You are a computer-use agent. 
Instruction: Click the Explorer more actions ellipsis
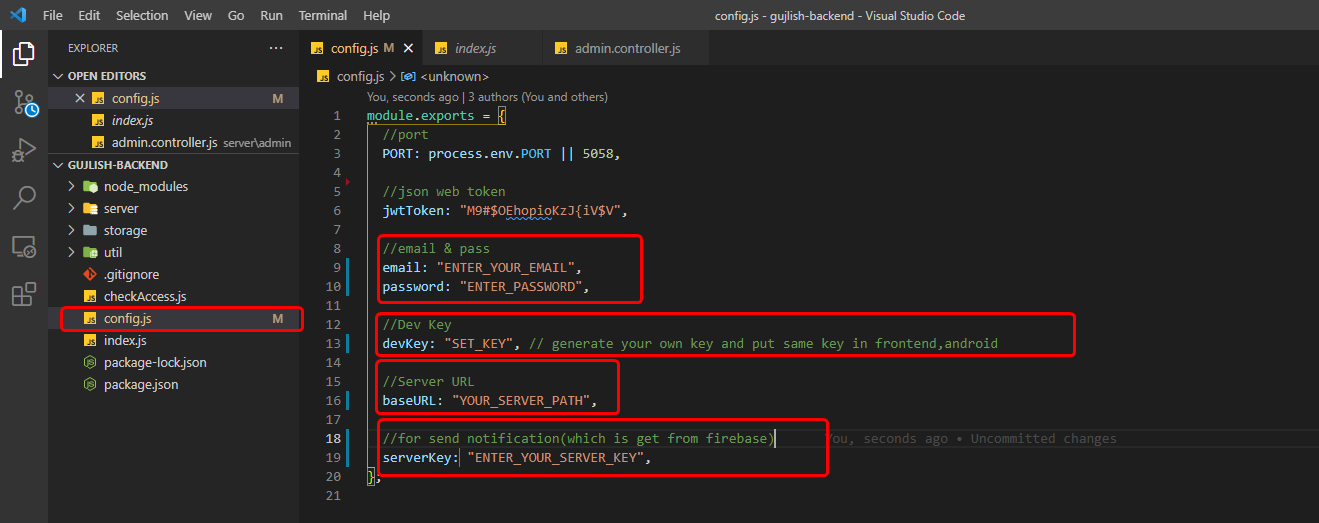tap(276, 48)
